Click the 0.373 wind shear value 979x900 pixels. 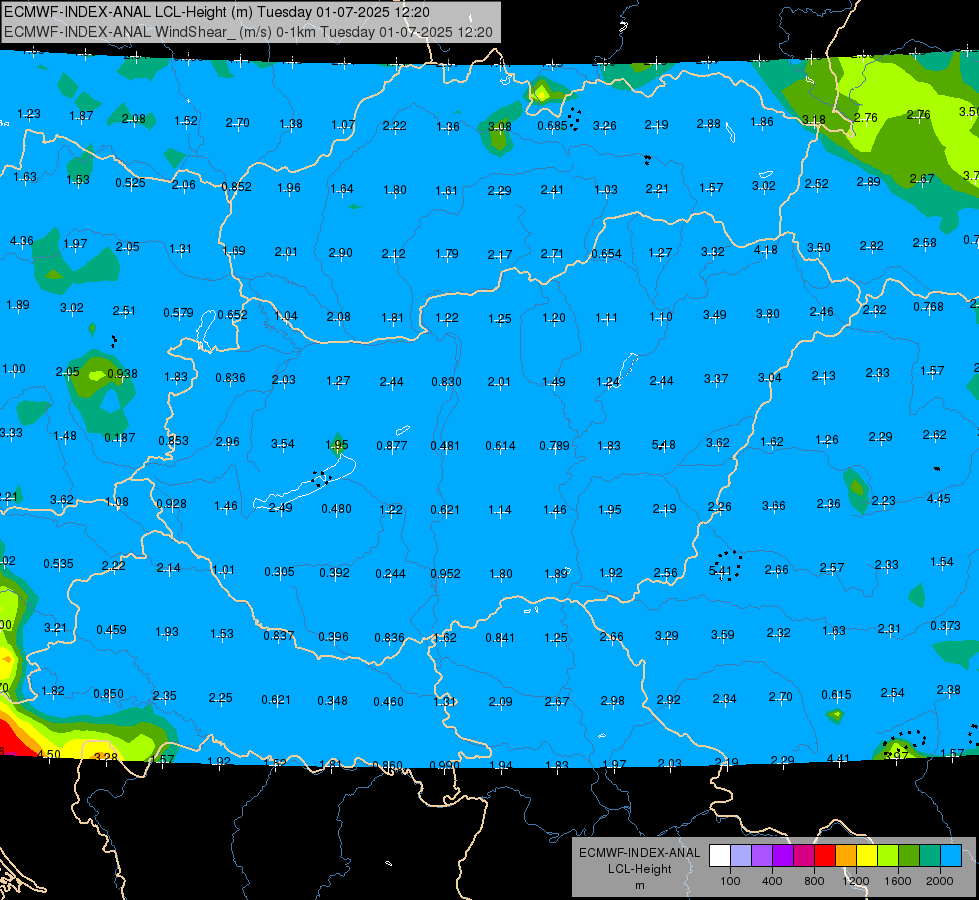tap(945, 625)
